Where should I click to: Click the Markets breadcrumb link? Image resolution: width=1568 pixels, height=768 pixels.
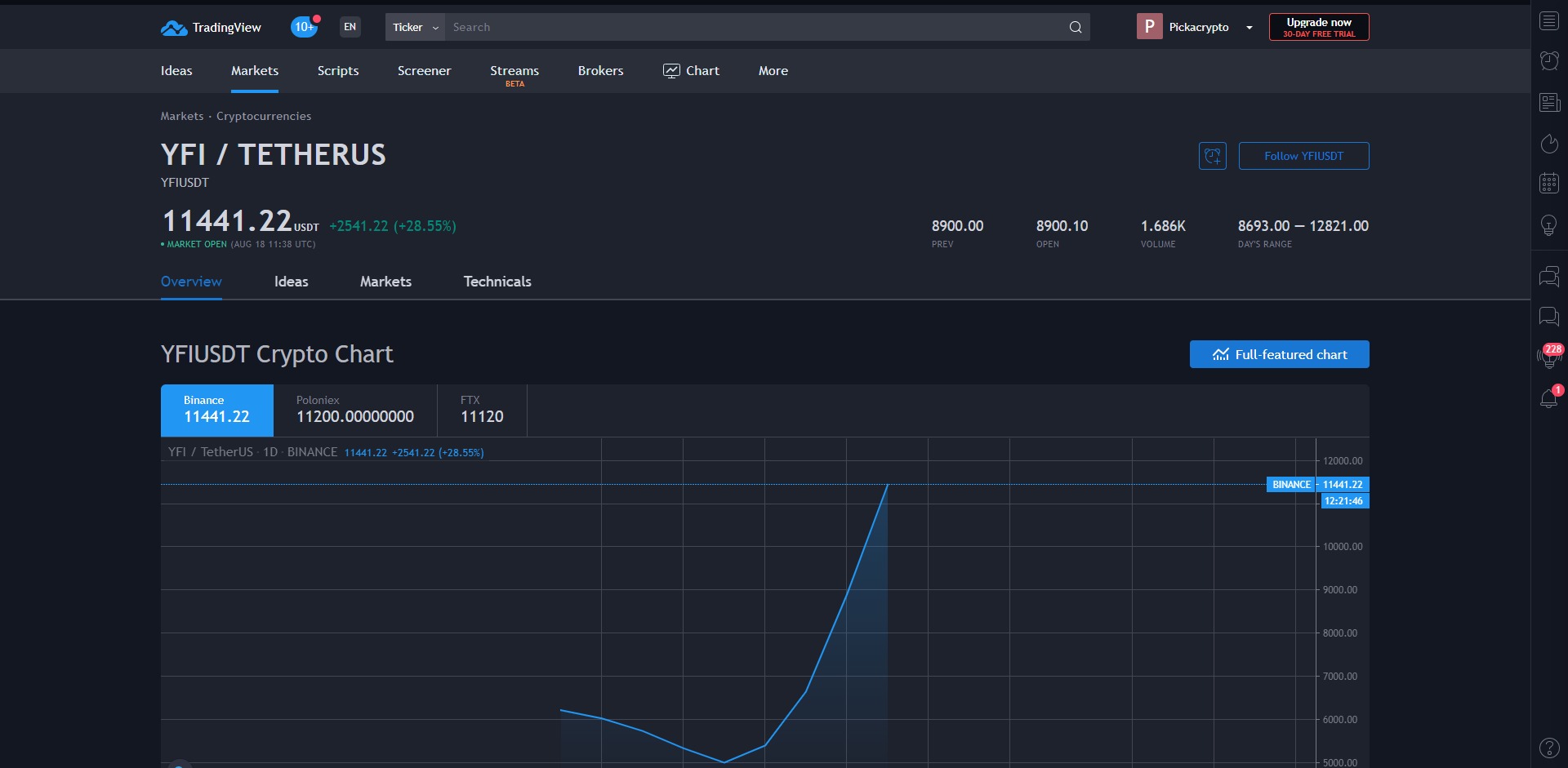182,116
